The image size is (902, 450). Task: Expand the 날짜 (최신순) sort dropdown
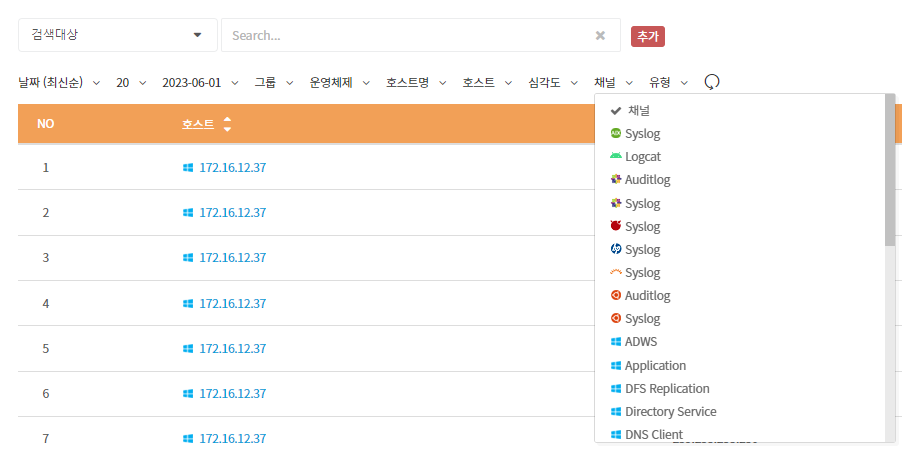[59, 82]
